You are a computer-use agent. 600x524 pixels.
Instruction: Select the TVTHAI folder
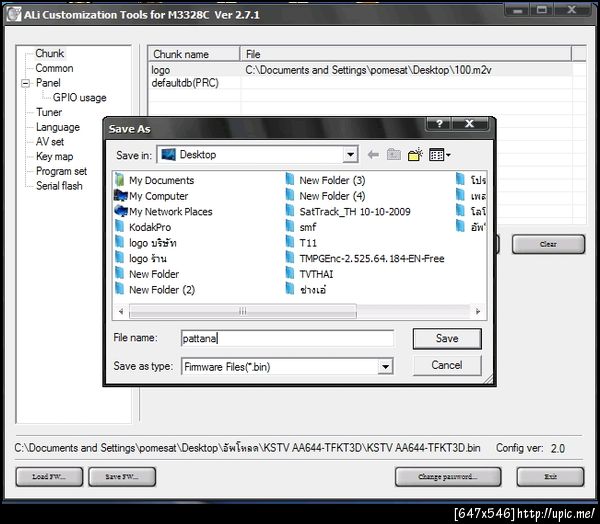tap(309, 274)
